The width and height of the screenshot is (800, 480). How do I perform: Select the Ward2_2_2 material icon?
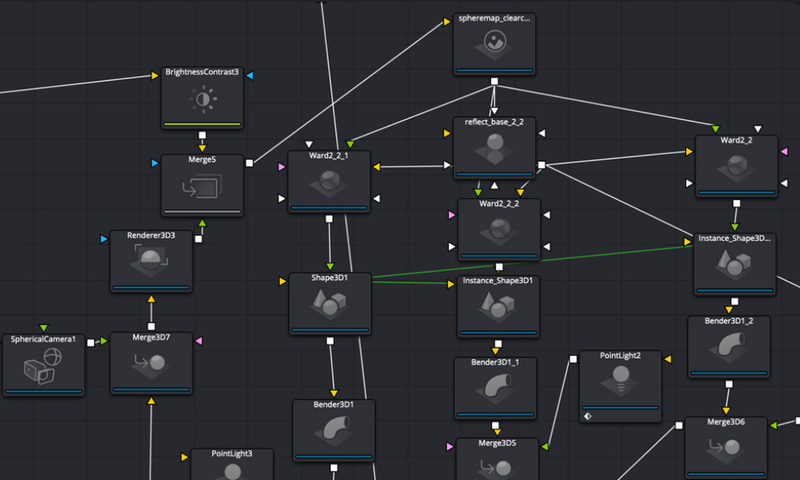coord(499,231)
